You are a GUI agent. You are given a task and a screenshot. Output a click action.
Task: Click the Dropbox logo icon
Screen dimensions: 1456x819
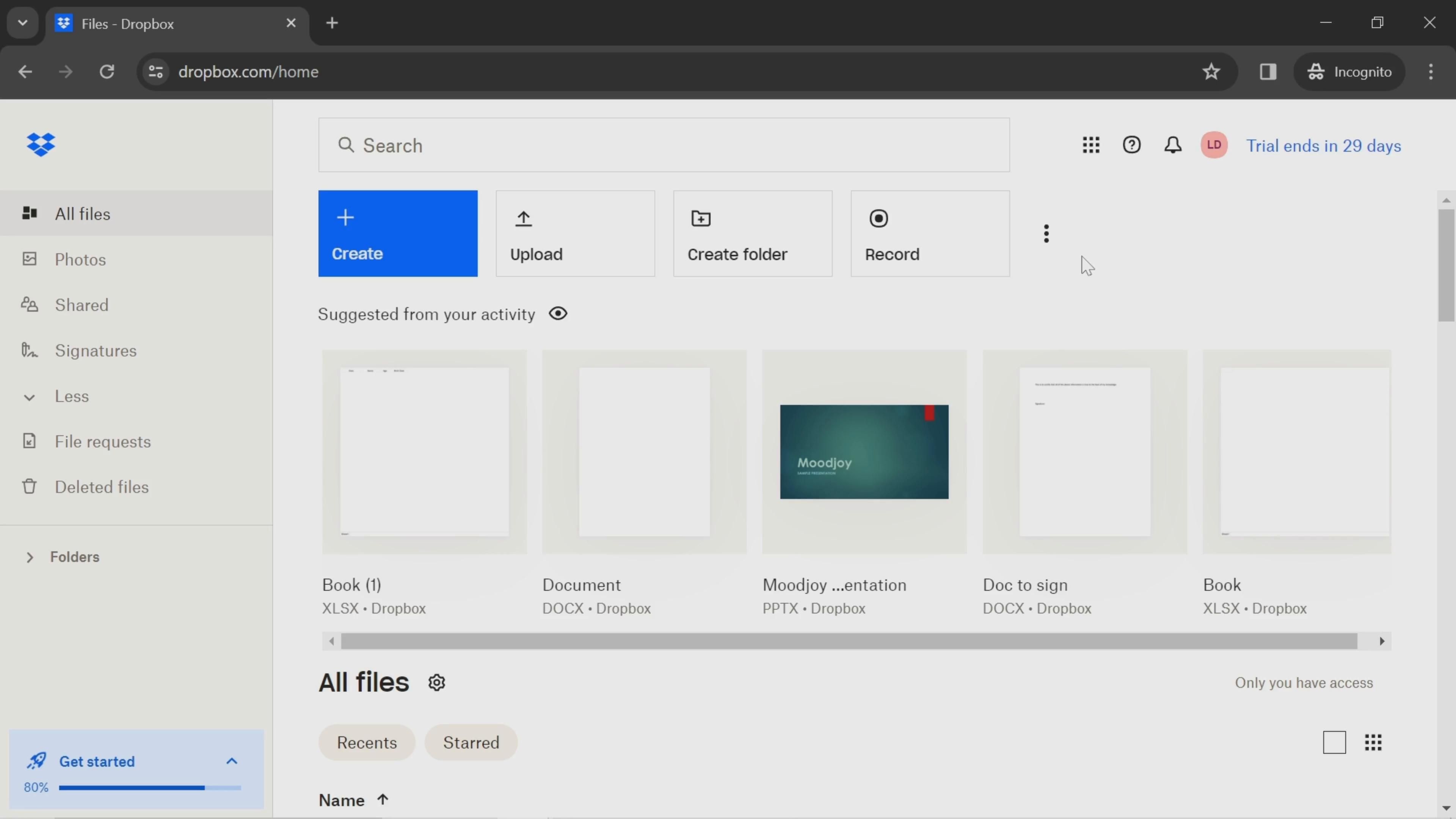click(x=41, y=145)
